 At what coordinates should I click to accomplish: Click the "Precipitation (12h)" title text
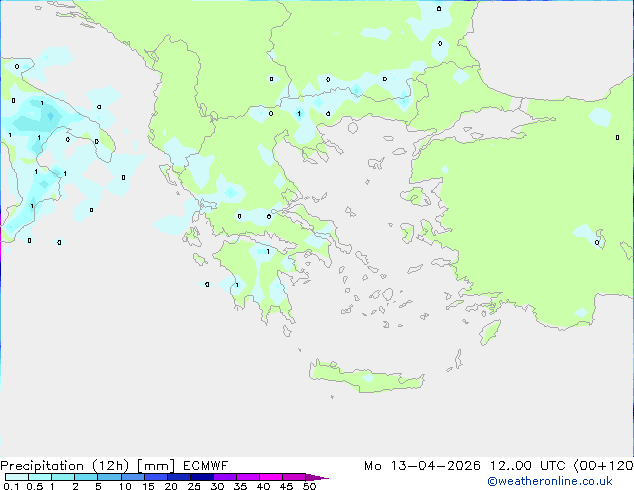[x=65, y=466]
